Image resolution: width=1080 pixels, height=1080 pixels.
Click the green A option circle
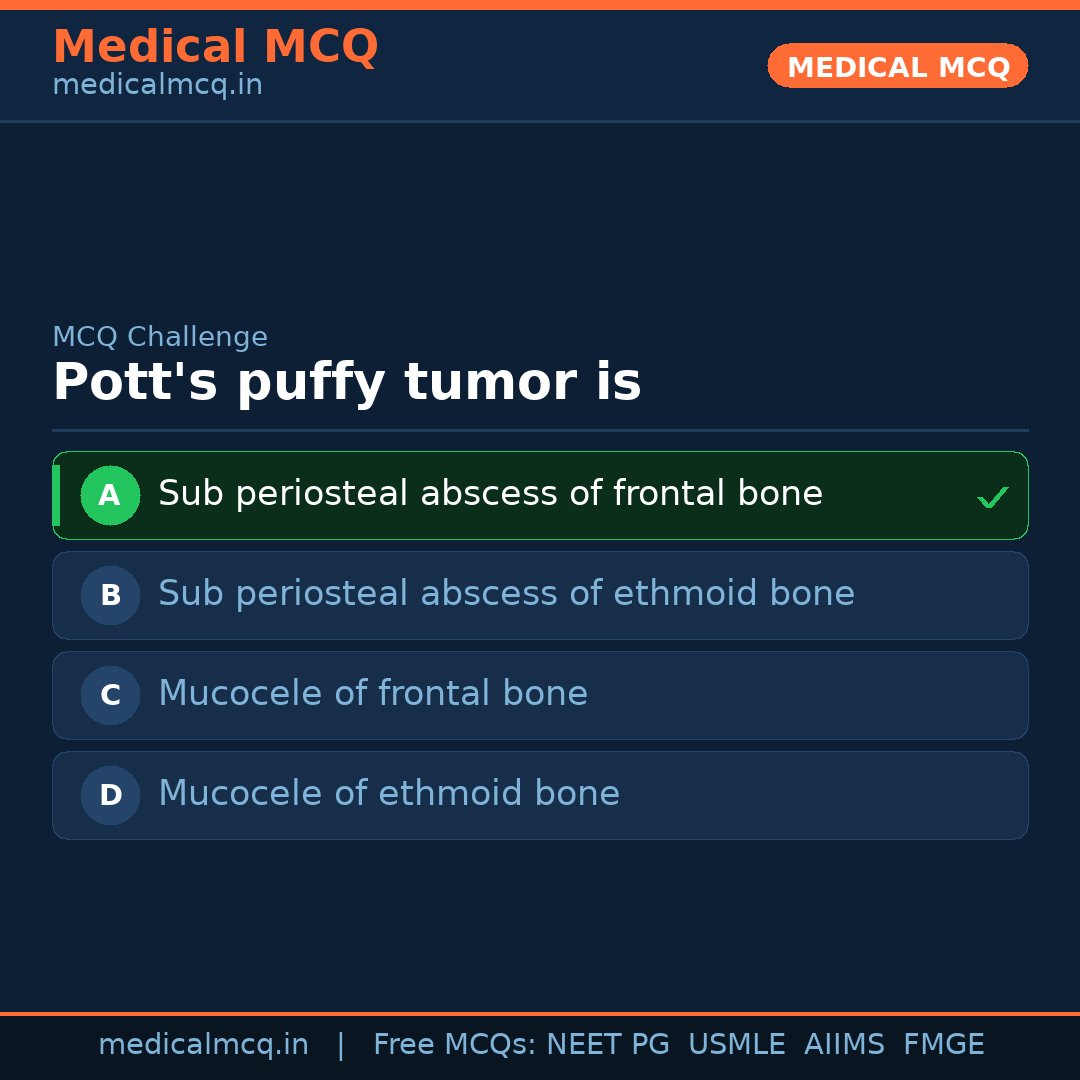110,495
